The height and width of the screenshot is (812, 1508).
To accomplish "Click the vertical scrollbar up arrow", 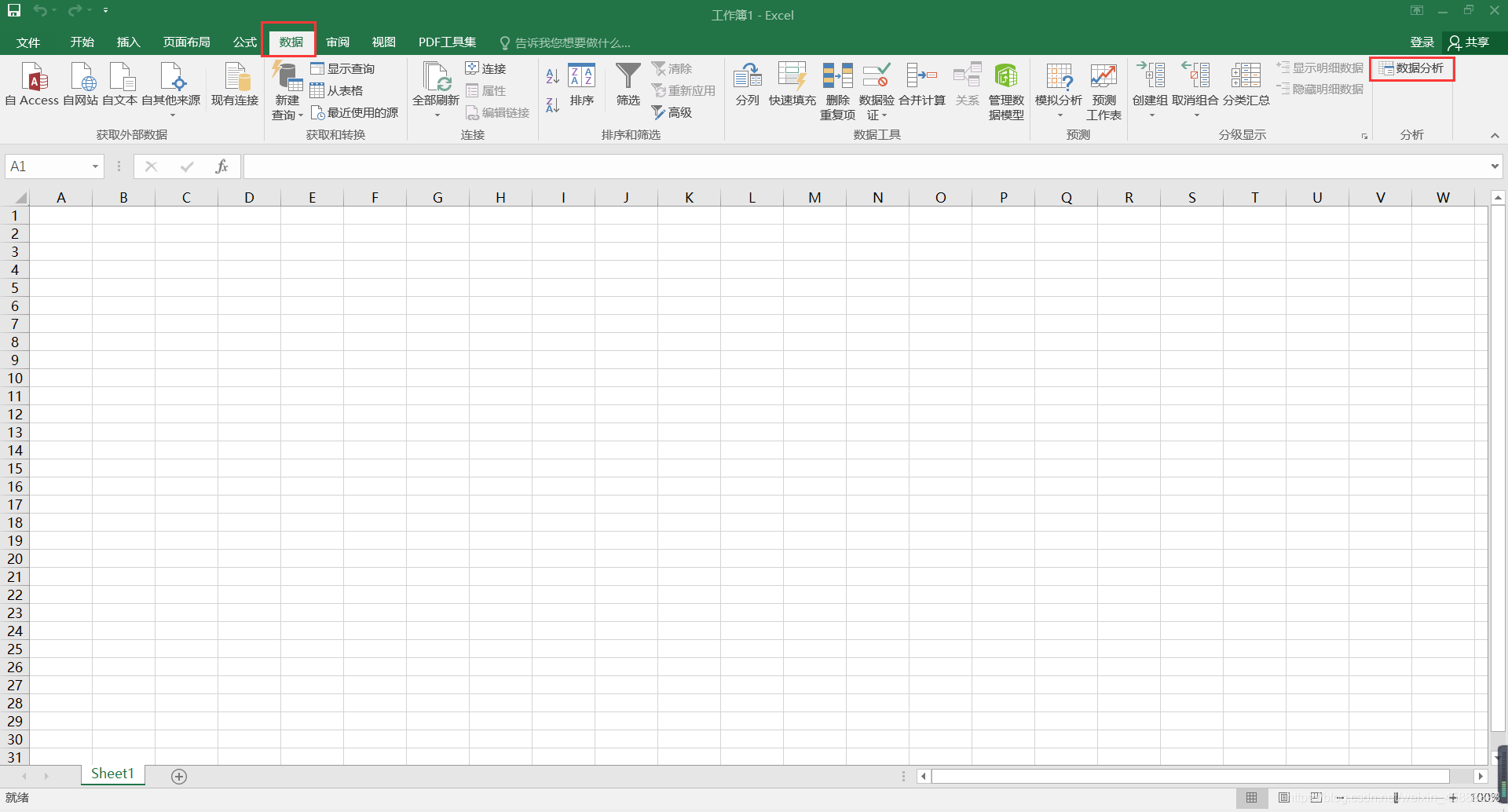I will tap(1498, 198).
